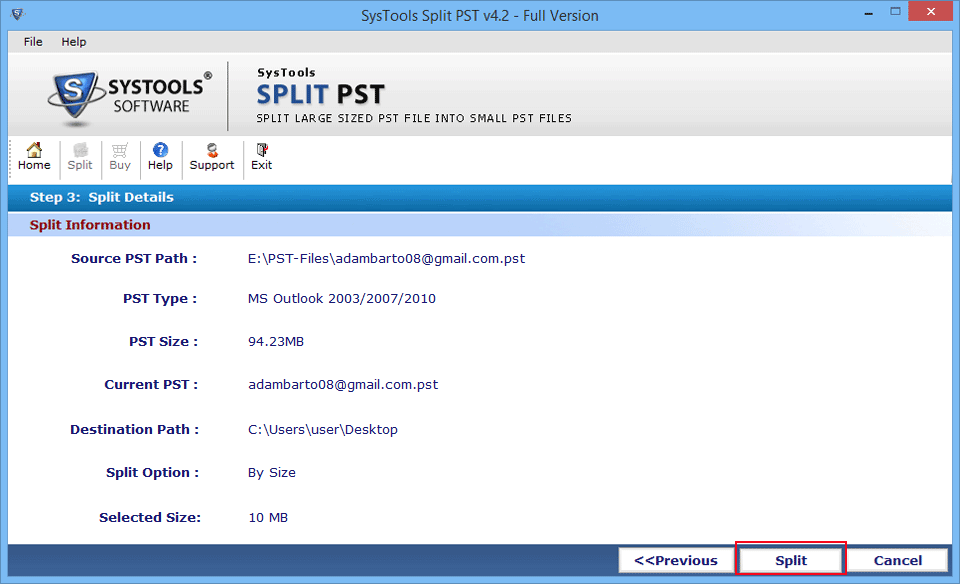Open the File menu
Screen dimensions: 960x584
[x=33, y=42]
